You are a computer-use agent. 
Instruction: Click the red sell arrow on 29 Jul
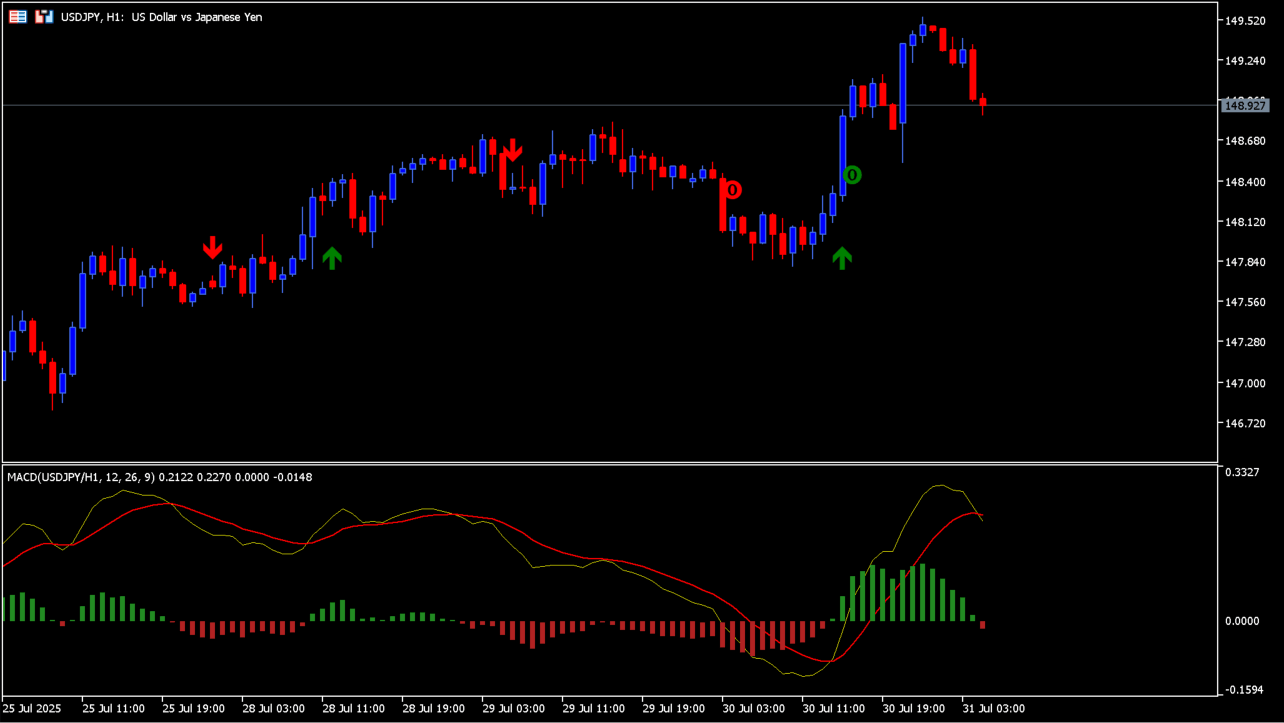[x=512, y=150]
